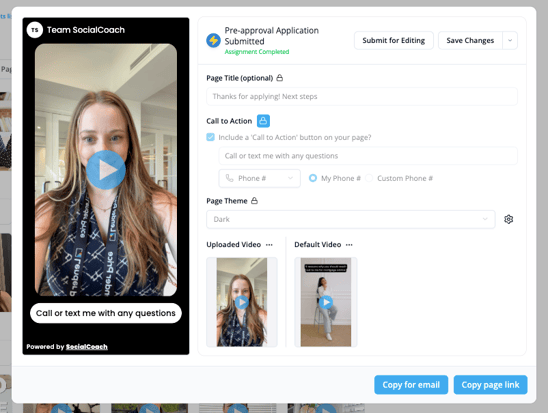
Task: Open the Default Video options ellipsis
Action: [x=349, y=245]
